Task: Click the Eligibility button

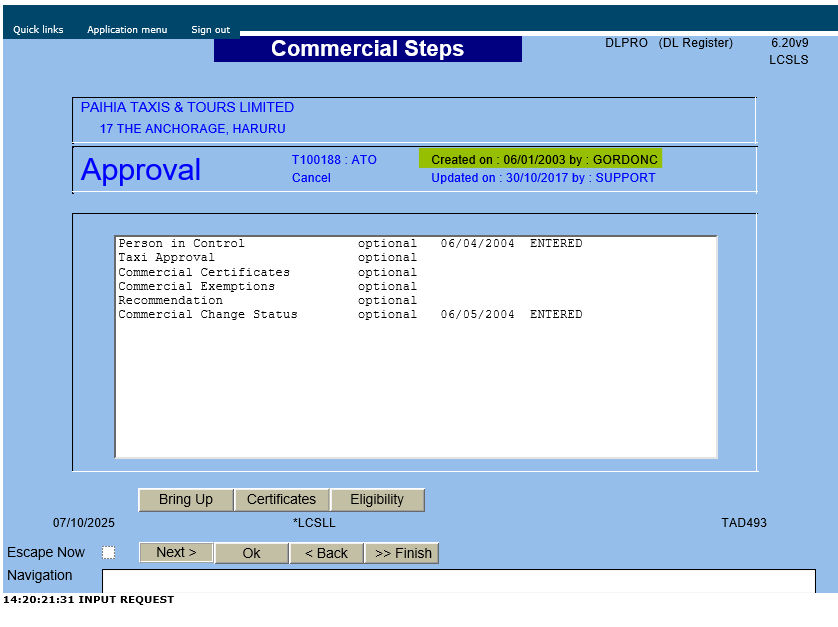Action: [377, 500]
